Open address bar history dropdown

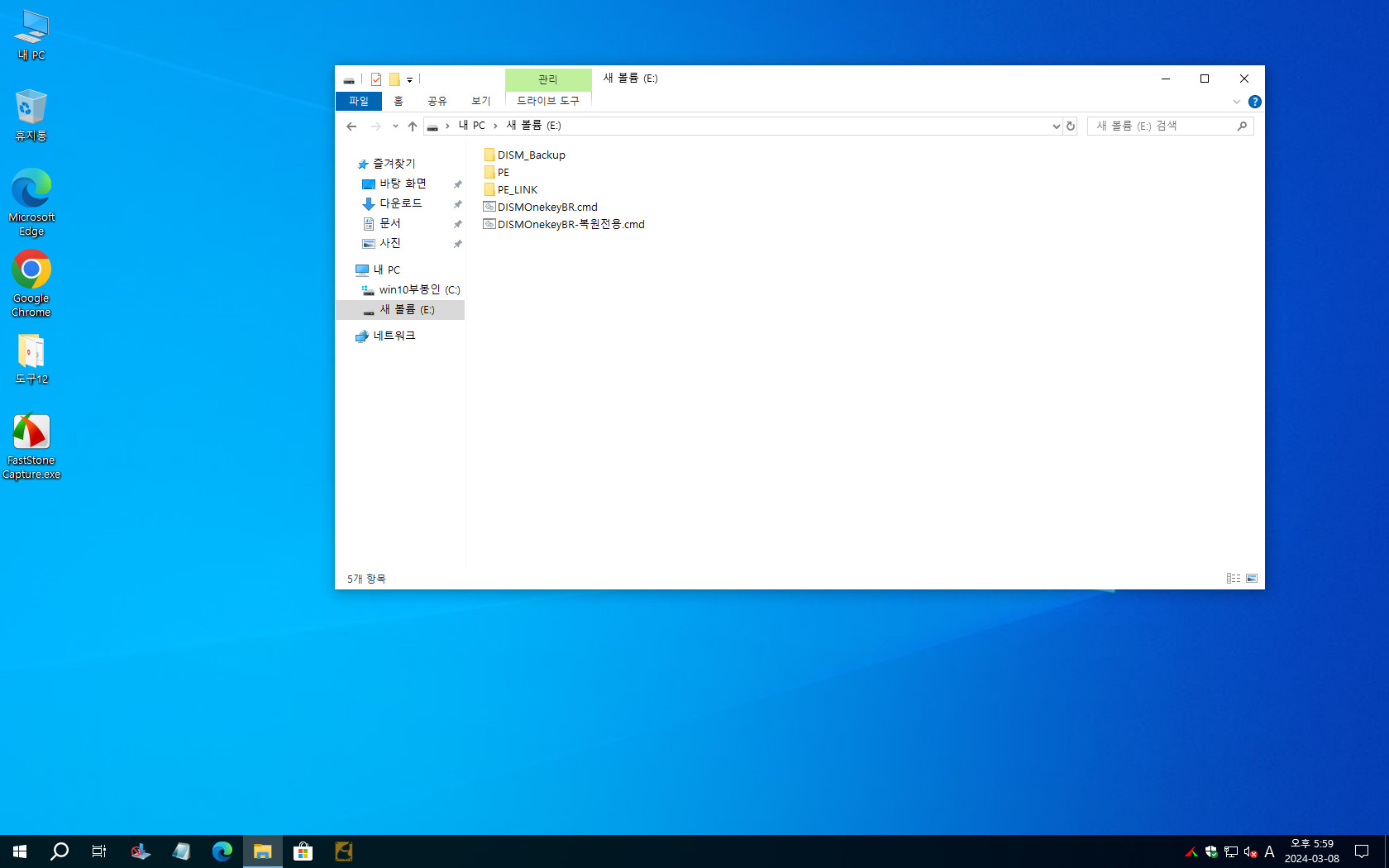click(1056, 126)
